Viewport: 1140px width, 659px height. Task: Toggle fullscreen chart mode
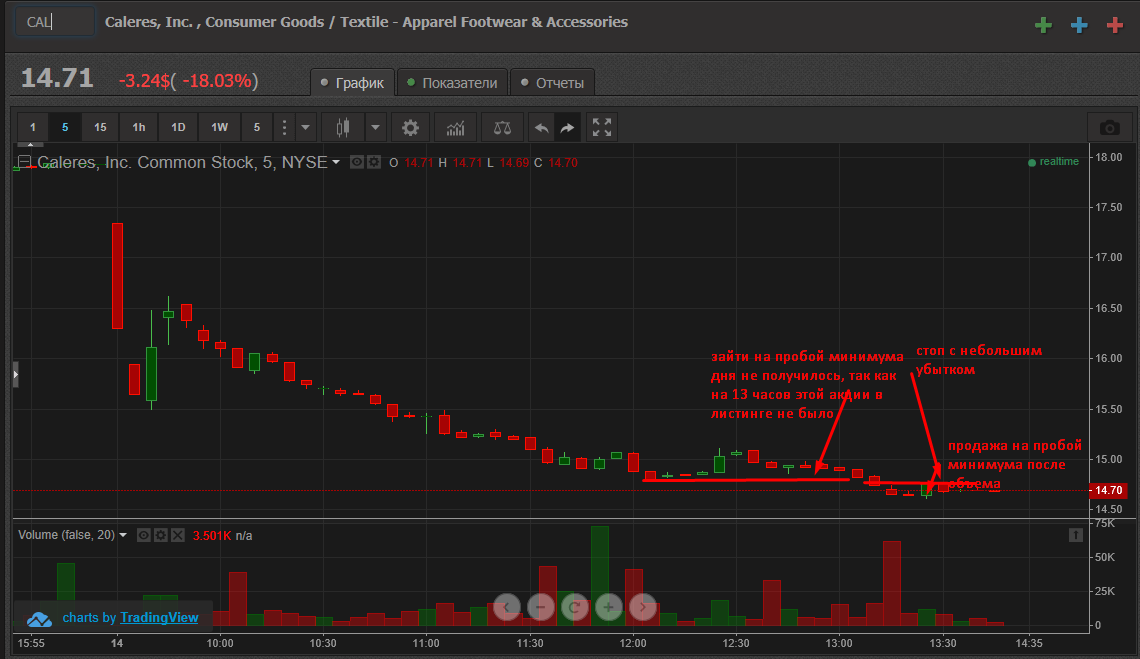pos(602,128)
